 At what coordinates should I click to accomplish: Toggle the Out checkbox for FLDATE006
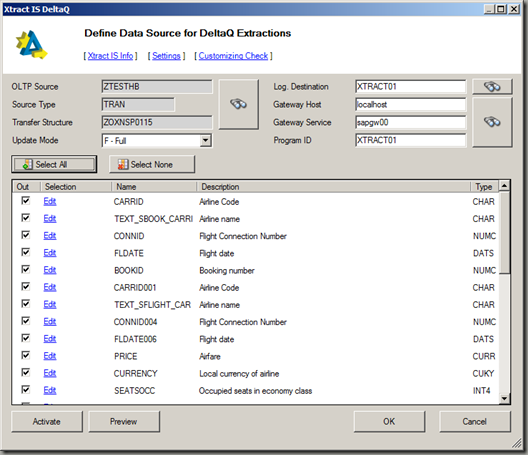click(26, 338)
